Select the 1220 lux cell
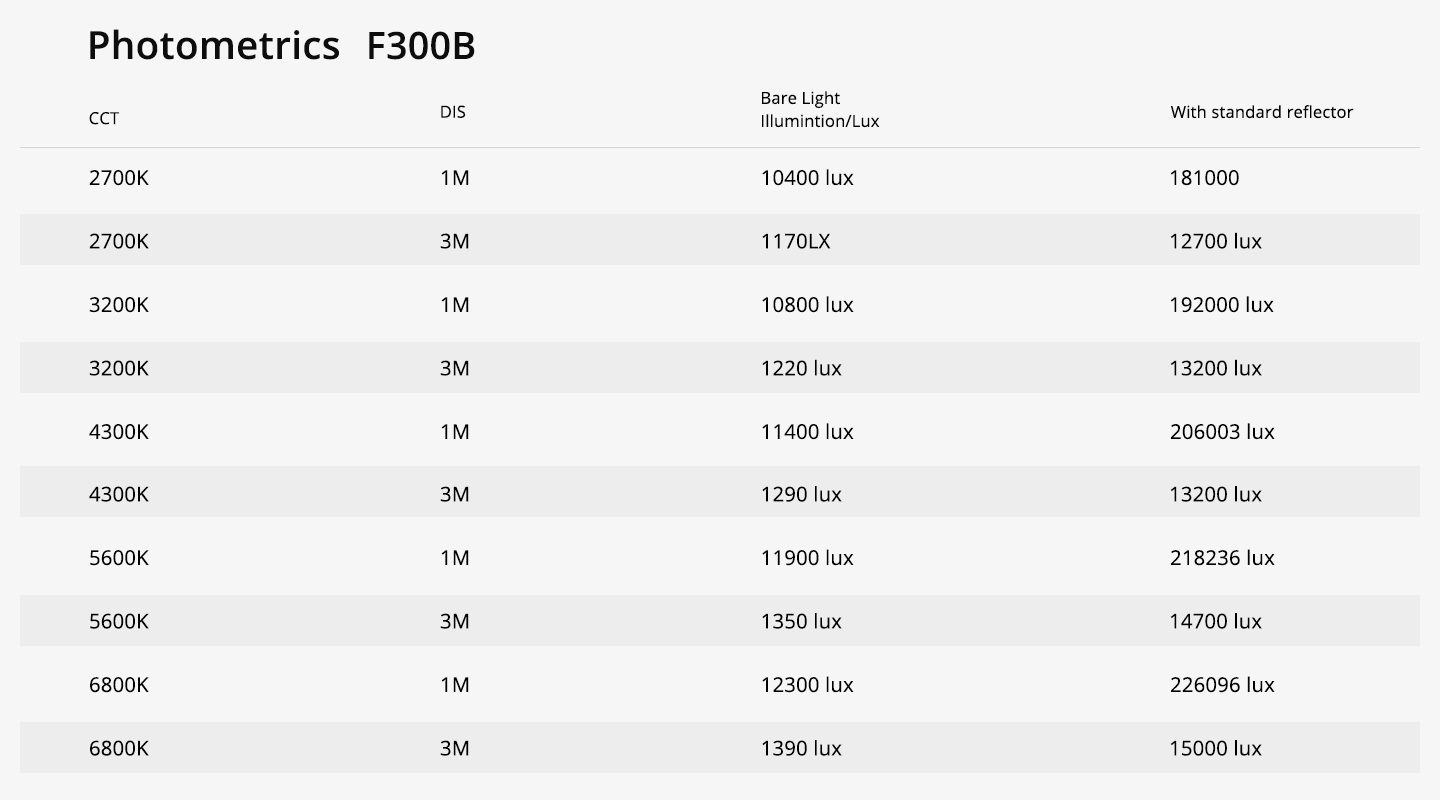 801,368
